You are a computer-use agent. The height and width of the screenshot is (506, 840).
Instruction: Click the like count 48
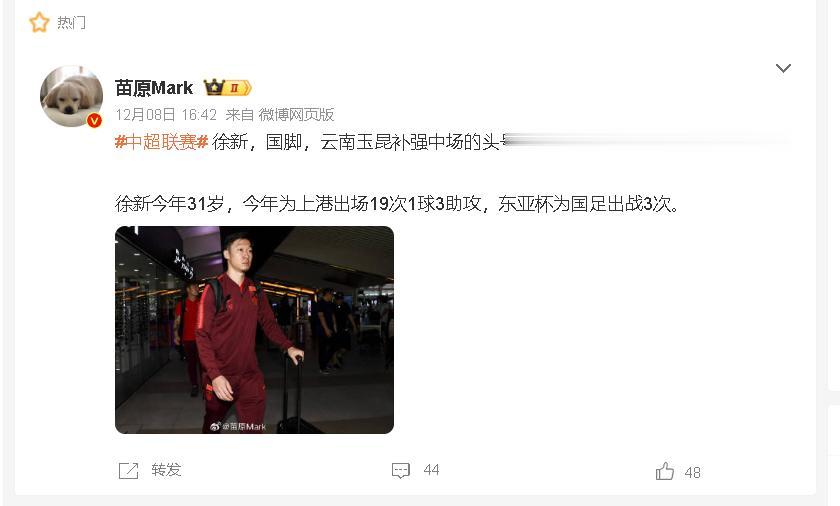pos(693,473)
